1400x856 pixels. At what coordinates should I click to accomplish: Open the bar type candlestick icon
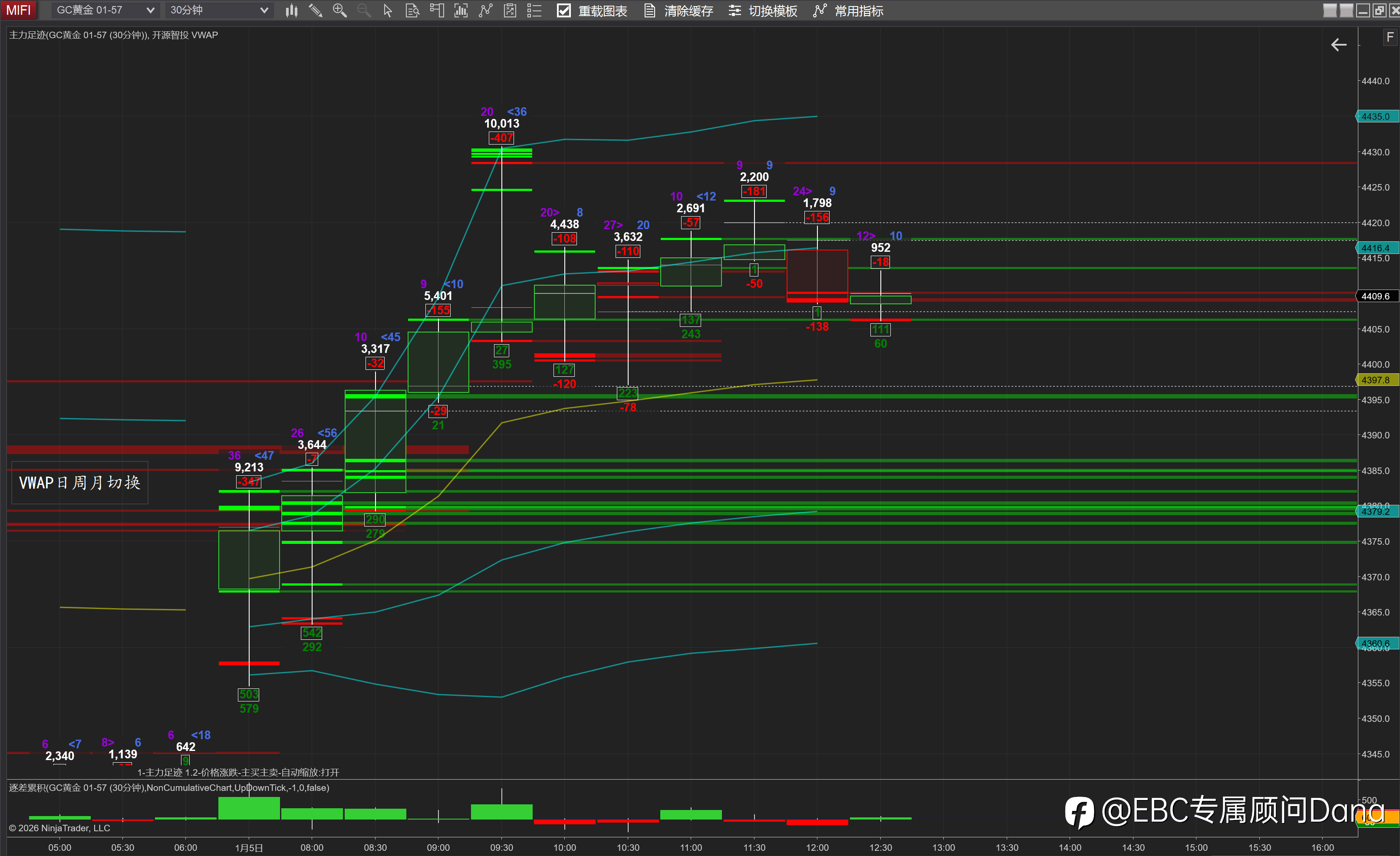(x=291, y=10)
